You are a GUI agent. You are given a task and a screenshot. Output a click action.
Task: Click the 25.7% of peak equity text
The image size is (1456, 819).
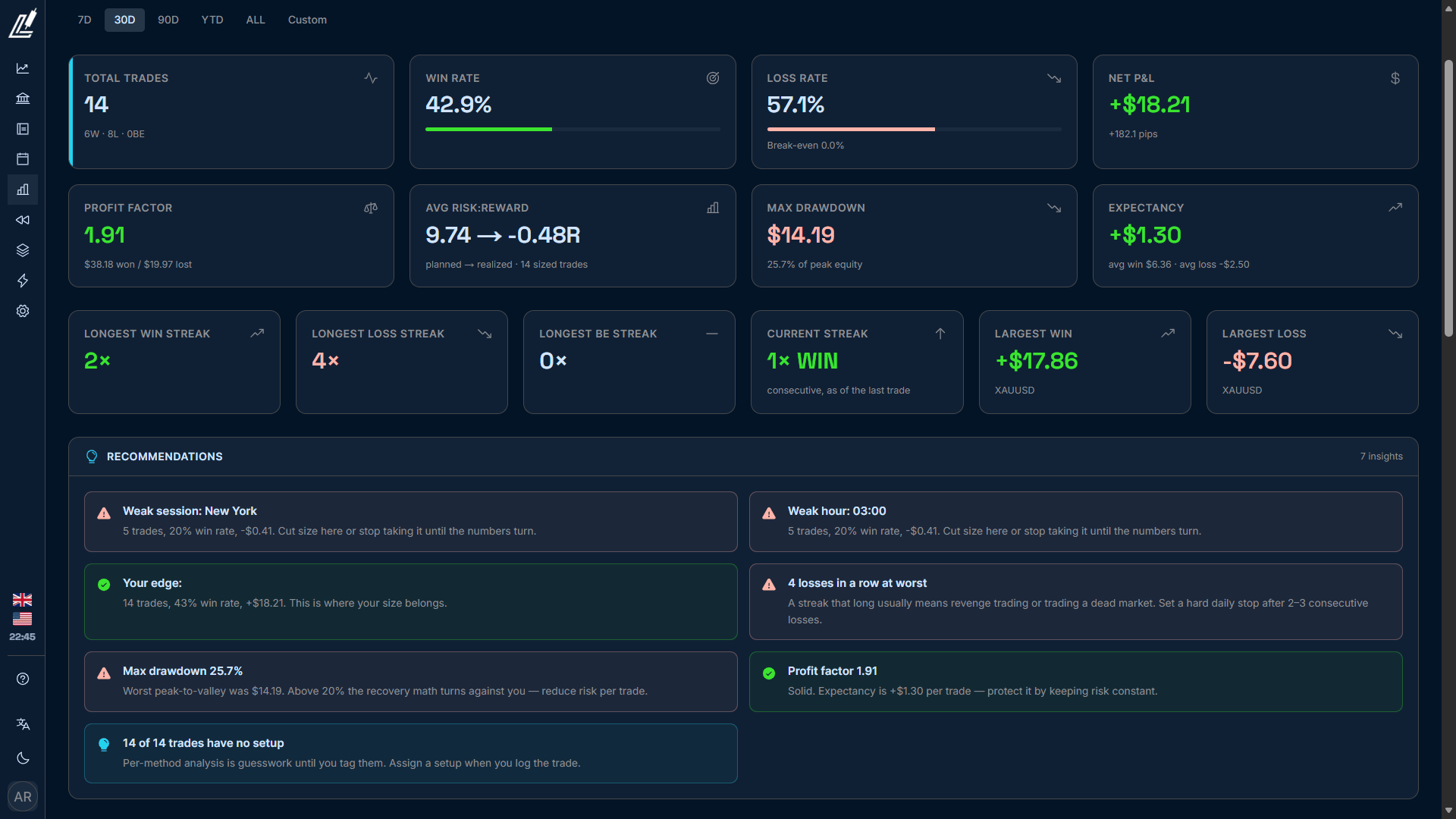coord(814,265)
